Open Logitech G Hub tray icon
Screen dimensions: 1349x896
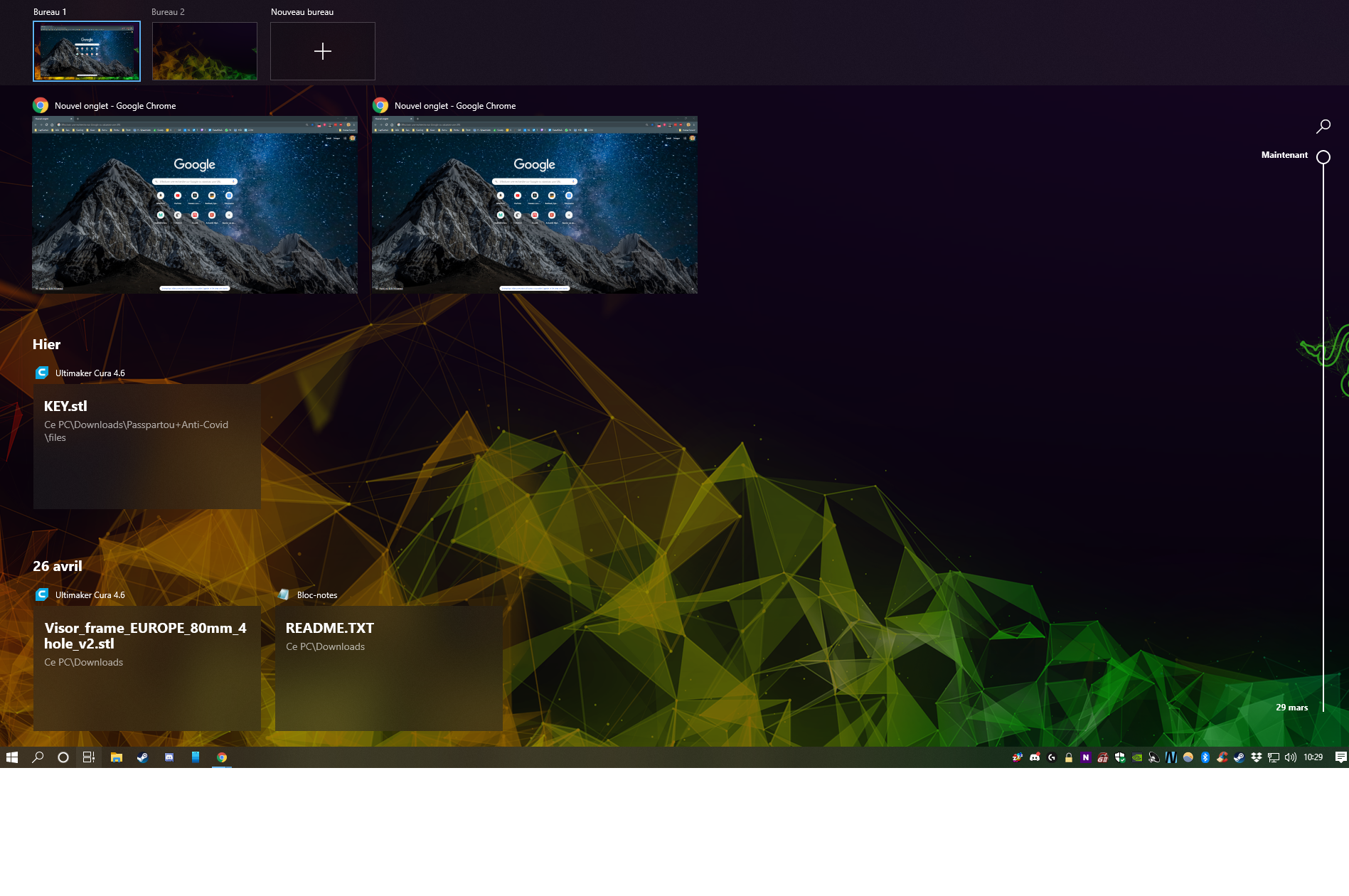point(1052,757)
